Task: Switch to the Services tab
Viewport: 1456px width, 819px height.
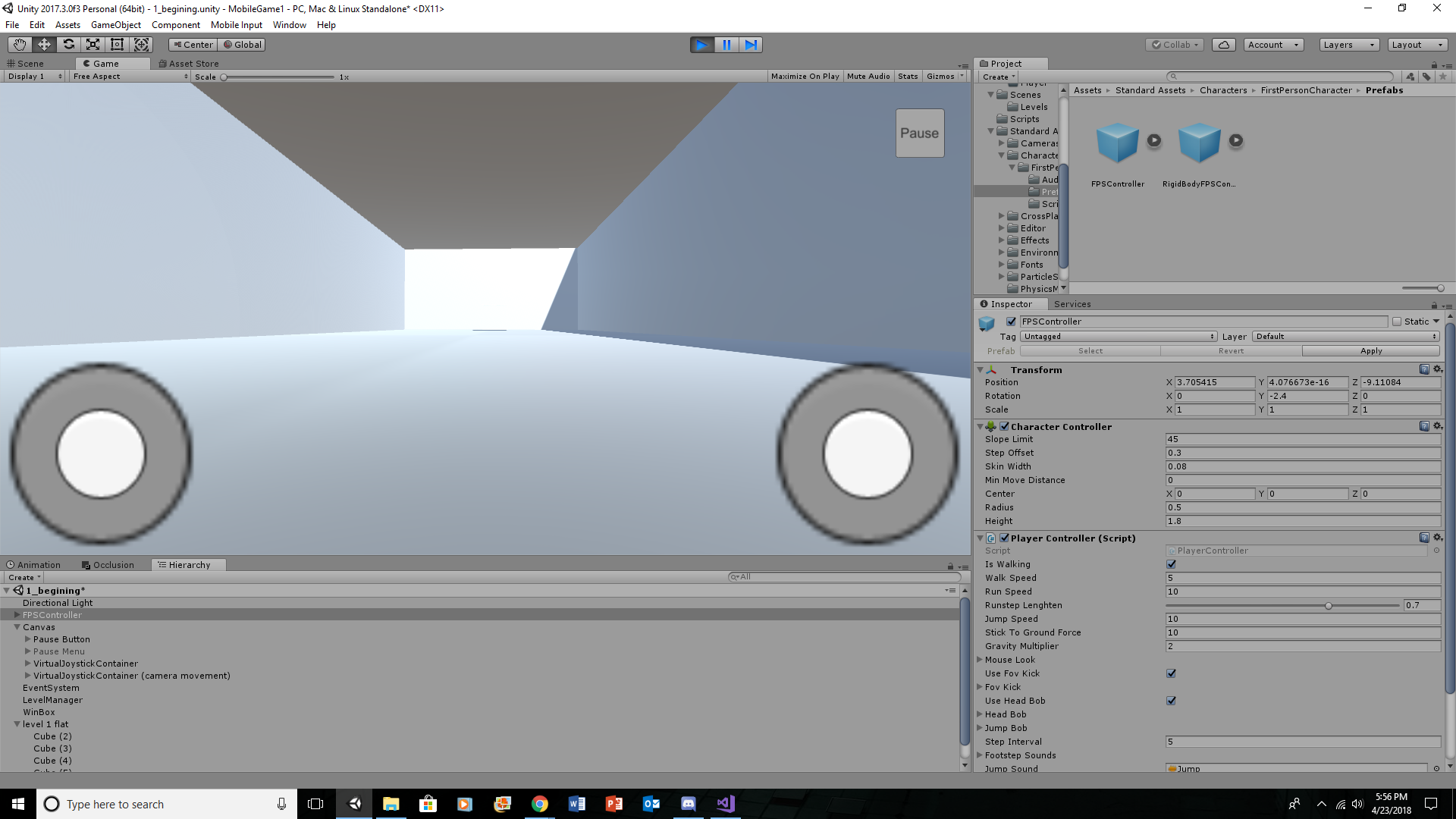Action: 1072,304
